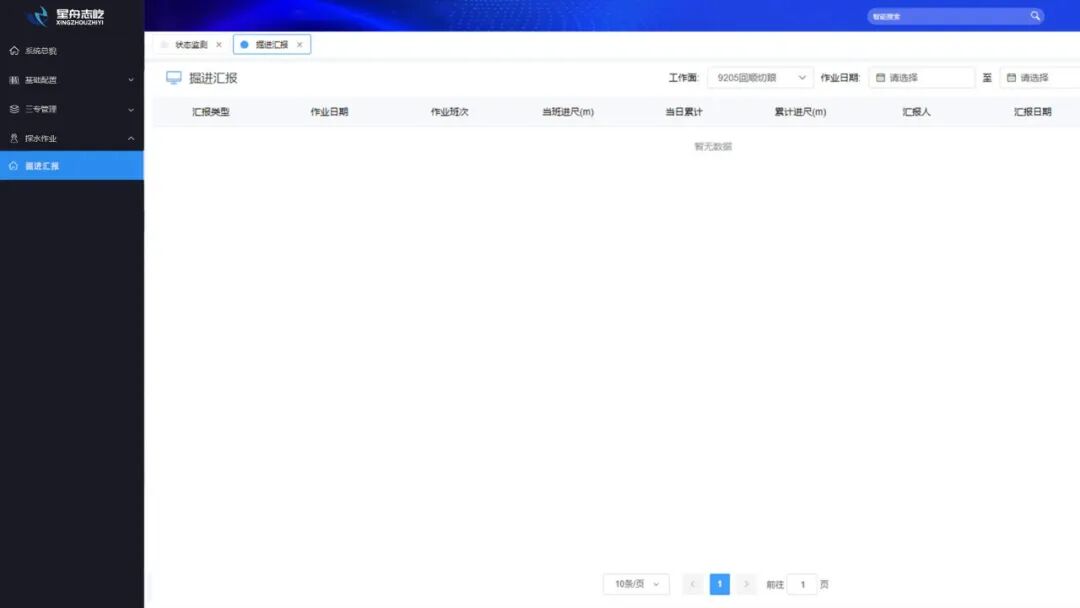Click the next page arrow

(x=746, y=583)
